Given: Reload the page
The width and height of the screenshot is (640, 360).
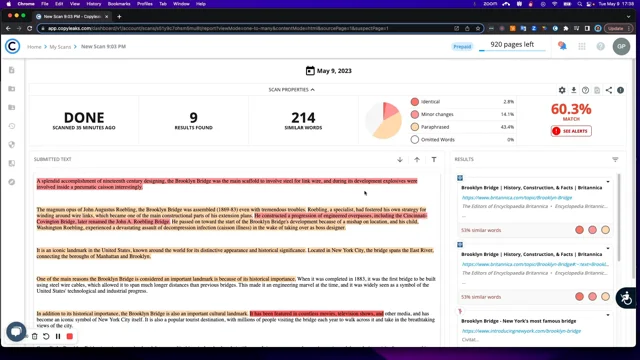Looking at the screenshot, I should tap(29, 28).
